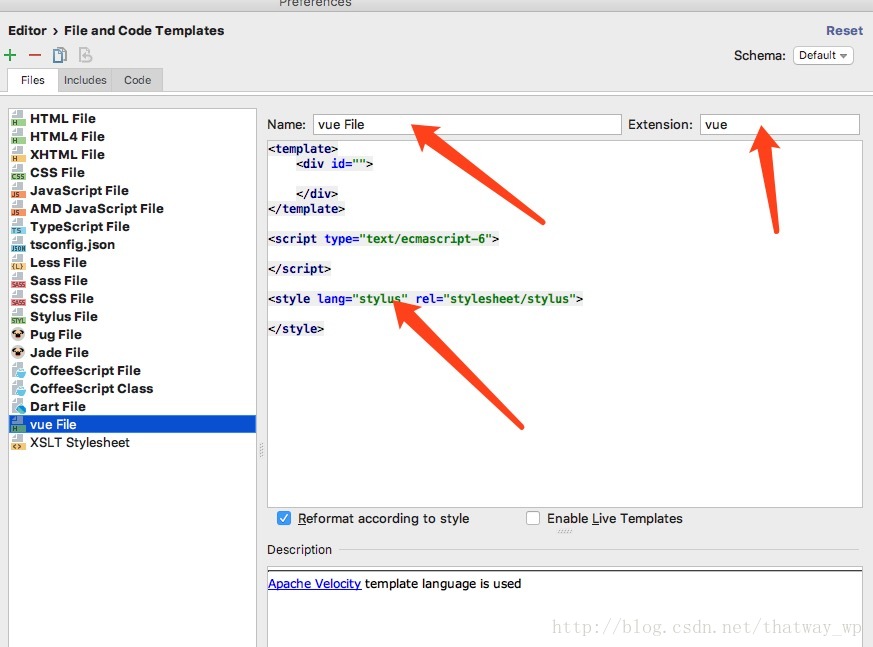Click the HTML File template icon
The width and height of the screenshot is (873, 647).
pos(18,119)
